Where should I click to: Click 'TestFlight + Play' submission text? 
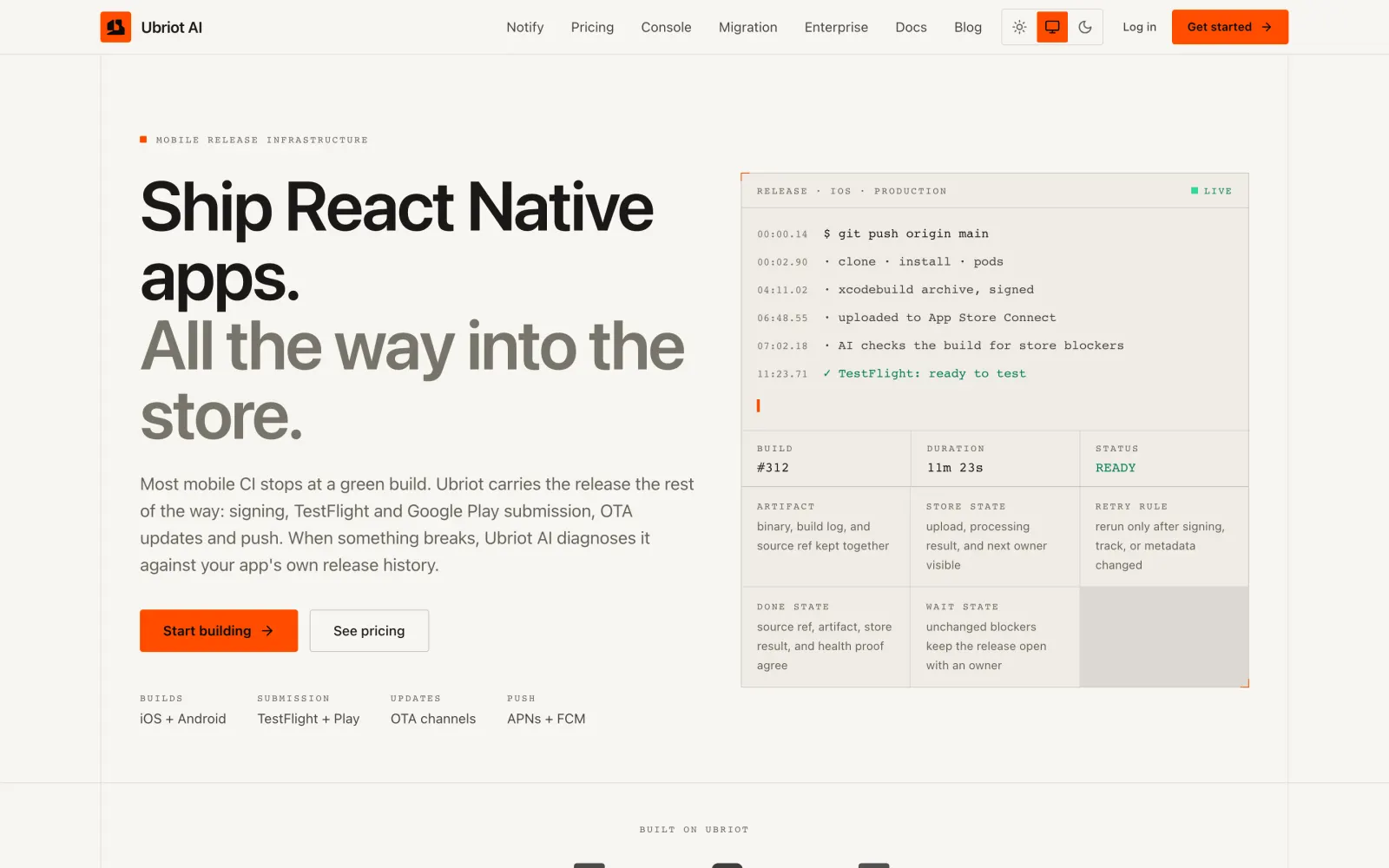(x=308, y=719)
